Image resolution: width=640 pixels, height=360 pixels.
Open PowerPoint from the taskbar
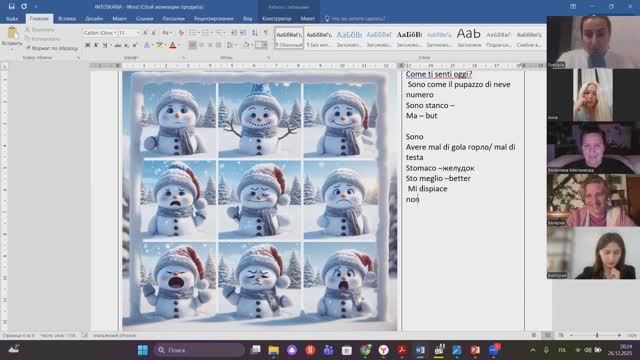click(x=475, y=350)
